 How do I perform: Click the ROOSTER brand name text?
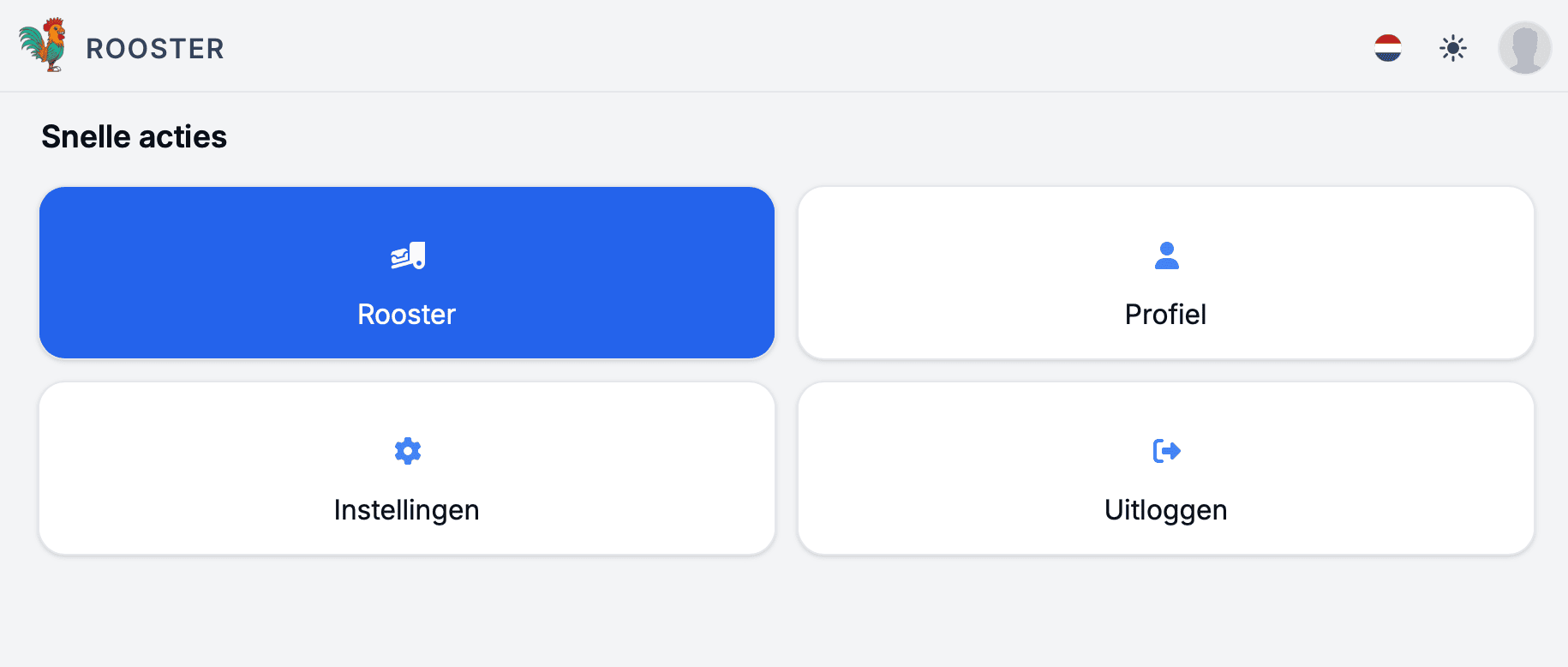pos(155,49)
